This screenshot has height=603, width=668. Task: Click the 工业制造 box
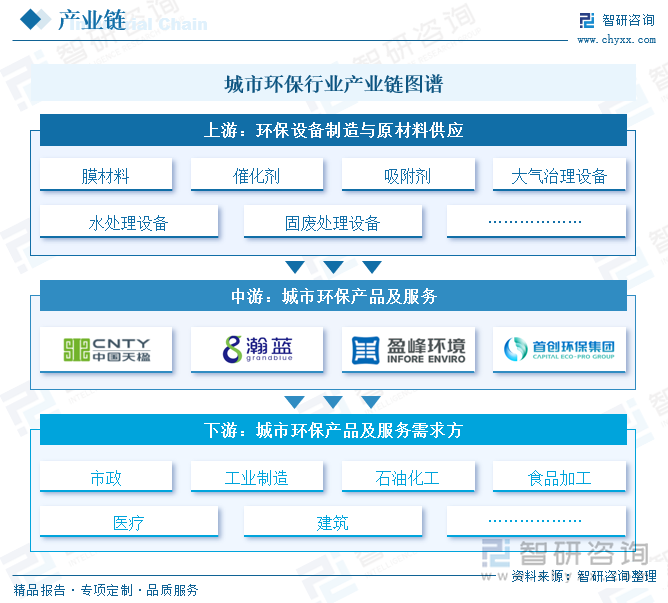click(x=256, y=476)
